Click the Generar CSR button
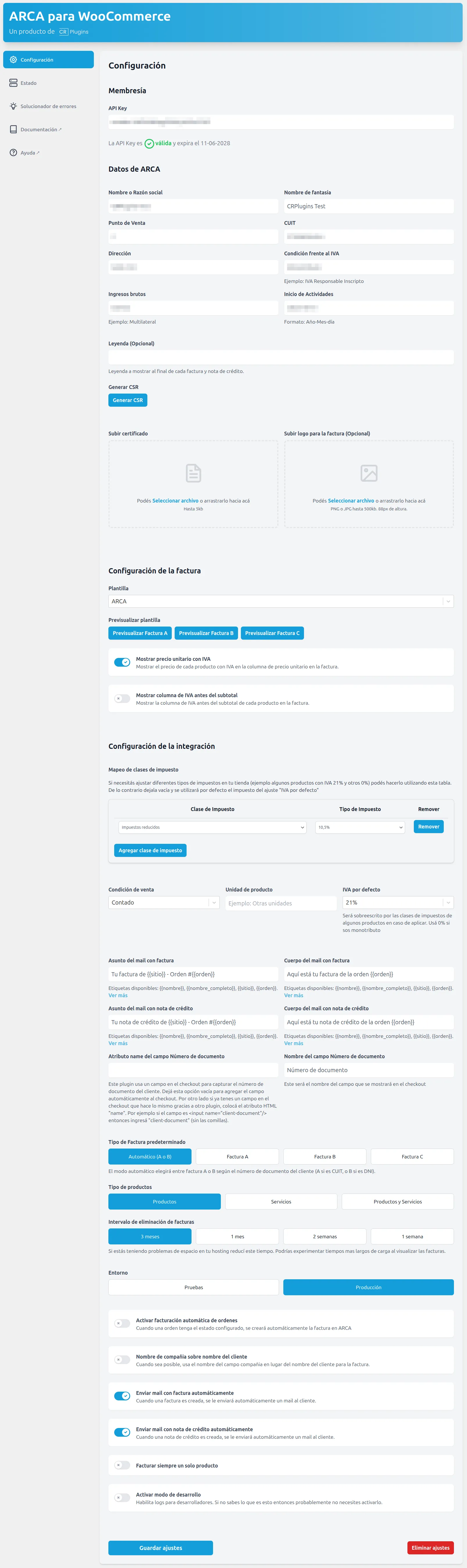Viewport: 467px width, 1568px height. (x=127, y=400)
